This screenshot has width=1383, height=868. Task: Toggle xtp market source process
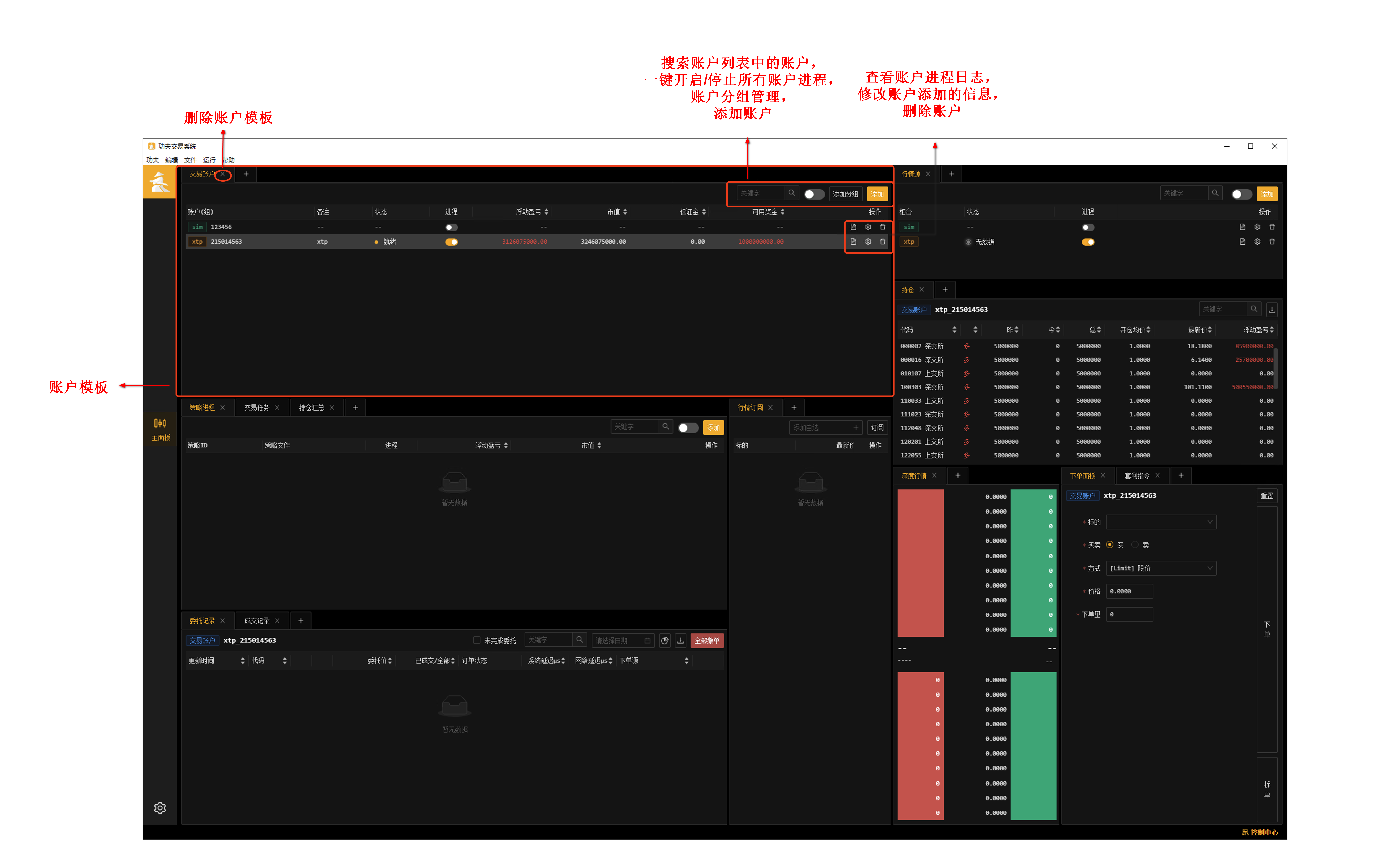coord(1088,242)
